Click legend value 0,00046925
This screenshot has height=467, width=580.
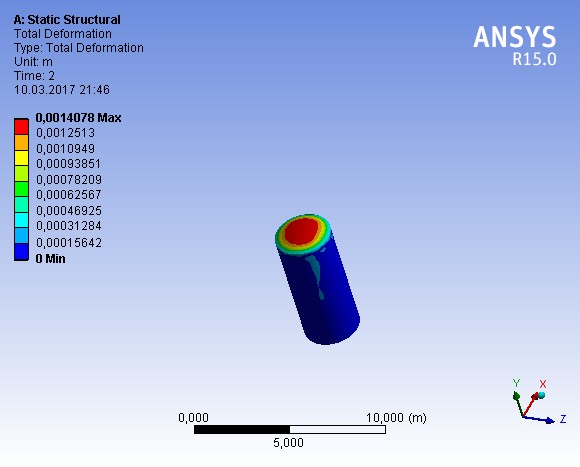[69, 211]
